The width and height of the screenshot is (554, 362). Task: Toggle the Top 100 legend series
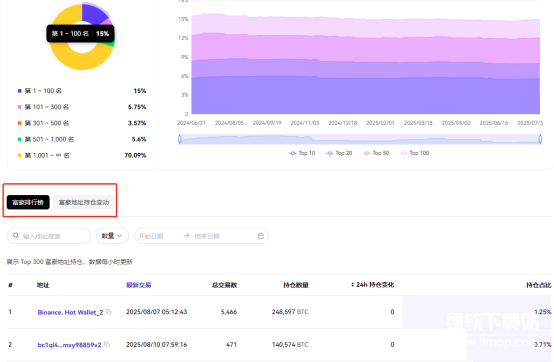(415, 153)
